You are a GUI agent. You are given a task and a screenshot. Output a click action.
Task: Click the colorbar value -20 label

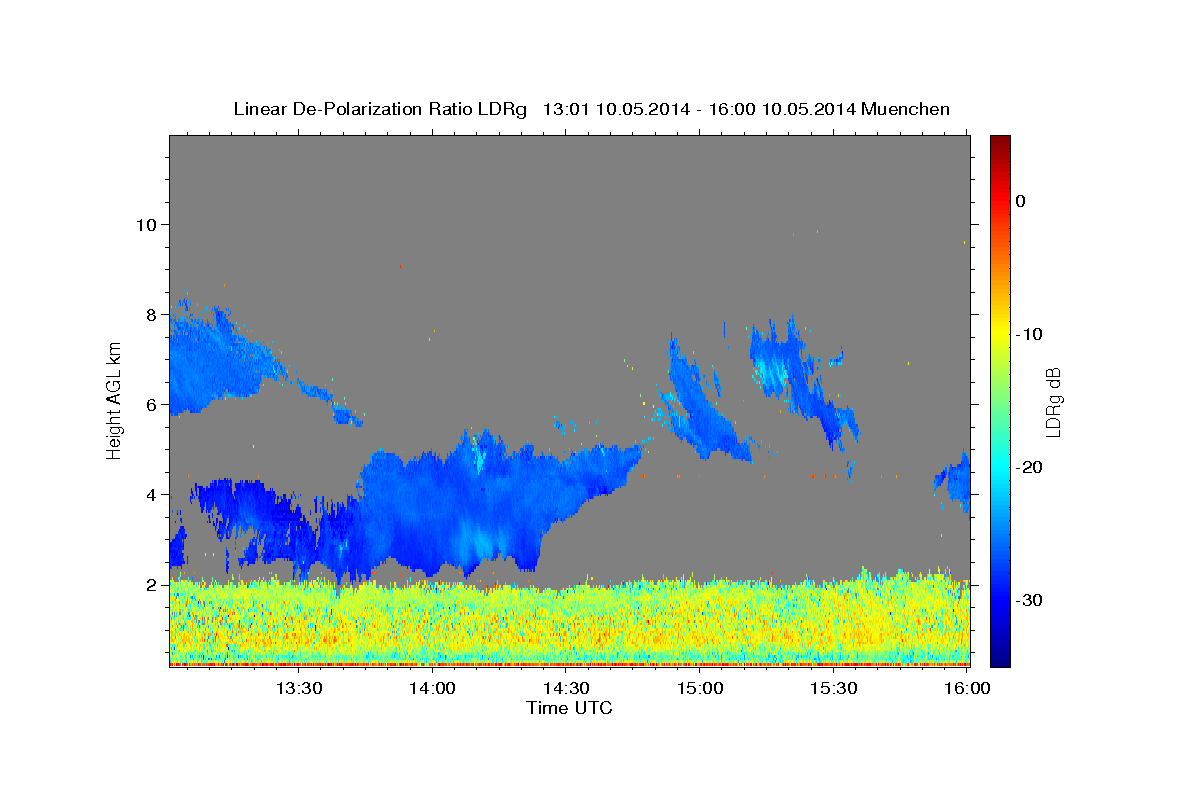point(1029,467)
